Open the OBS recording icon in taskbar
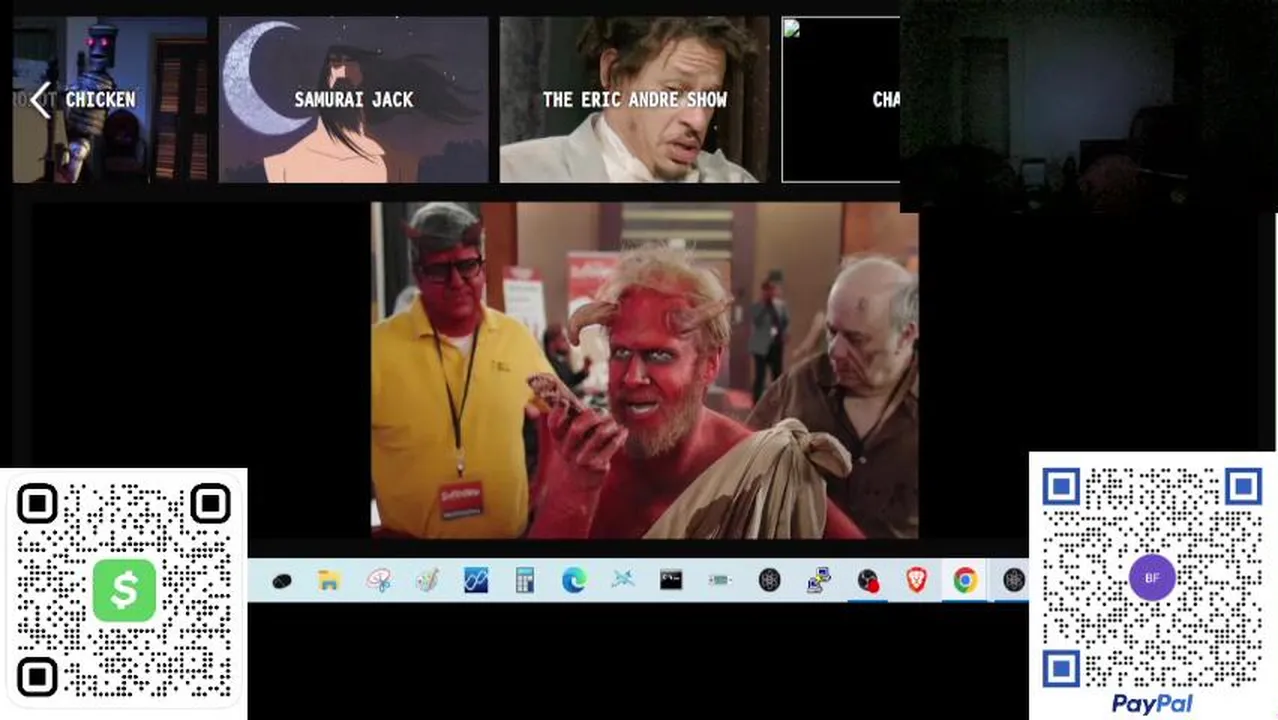 pyautogui.click(x=867, y=580)
